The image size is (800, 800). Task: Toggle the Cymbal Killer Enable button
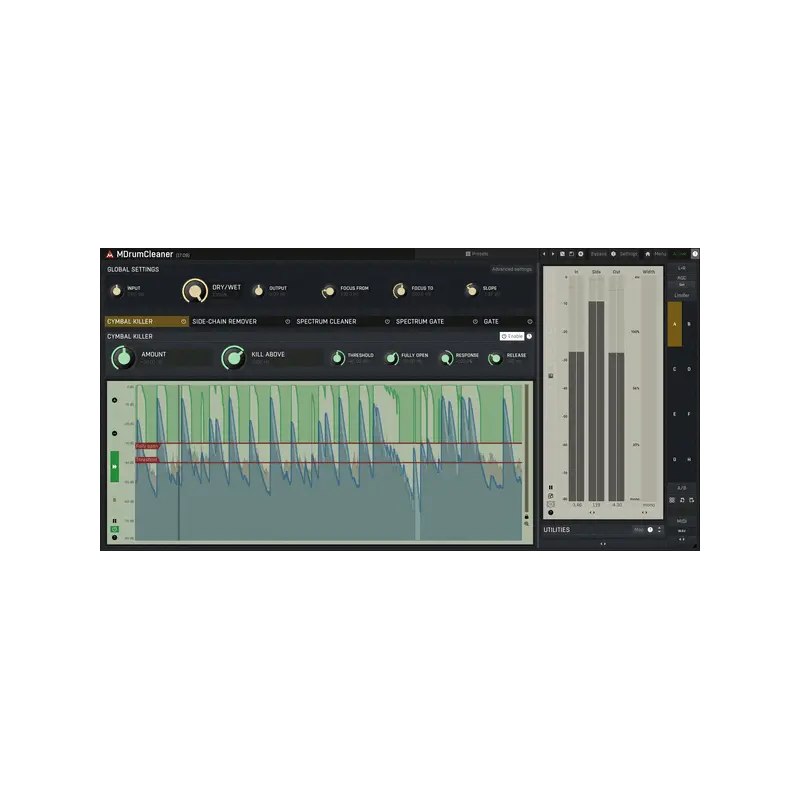click(512, 336)
